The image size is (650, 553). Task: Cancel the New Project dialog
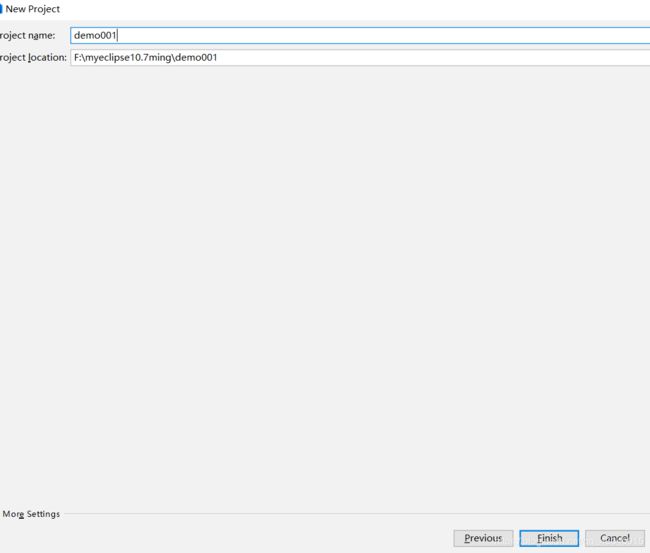[x=615, y=538]
